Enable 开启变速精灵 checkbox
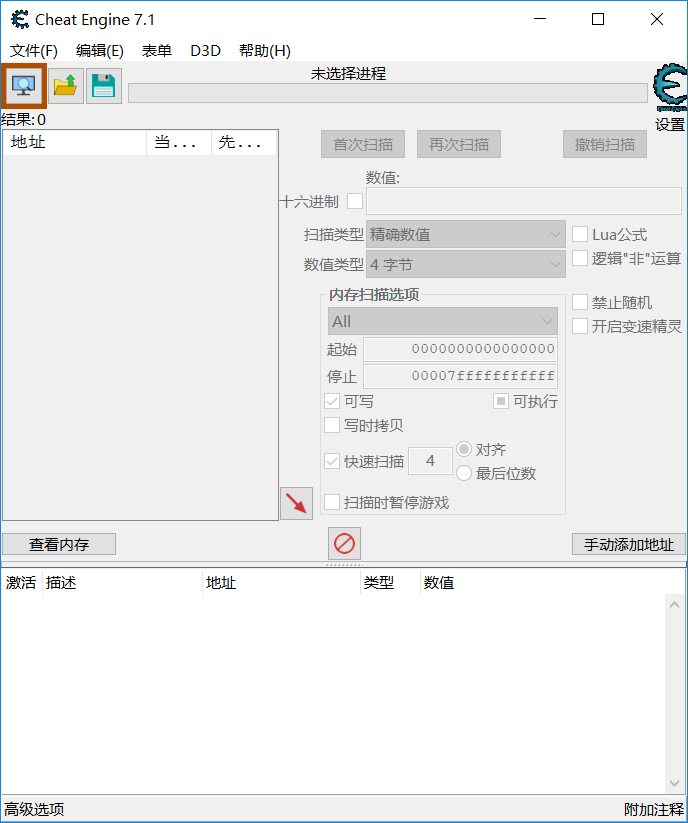 pyautogui.click(x=580, y=326)
